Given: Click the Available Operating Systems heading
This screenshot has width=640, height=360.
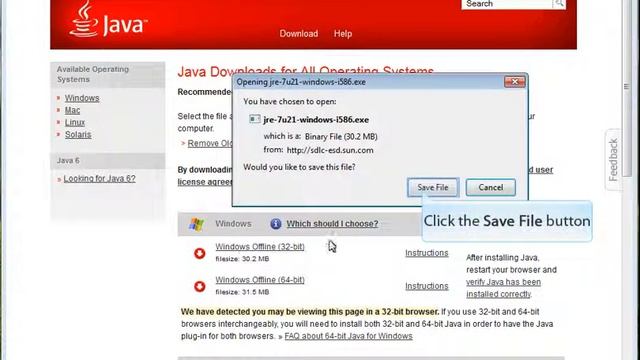Looking at the screenshot, I should pyautogui.click(x=93, y=74).
